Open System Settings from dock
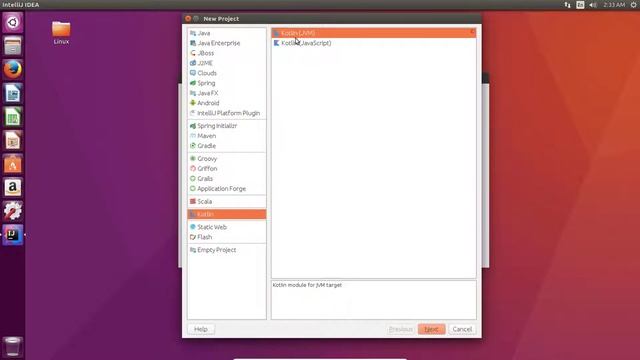Image resolution: width=640 pixels, height=360 pixels. coord(13,211)
